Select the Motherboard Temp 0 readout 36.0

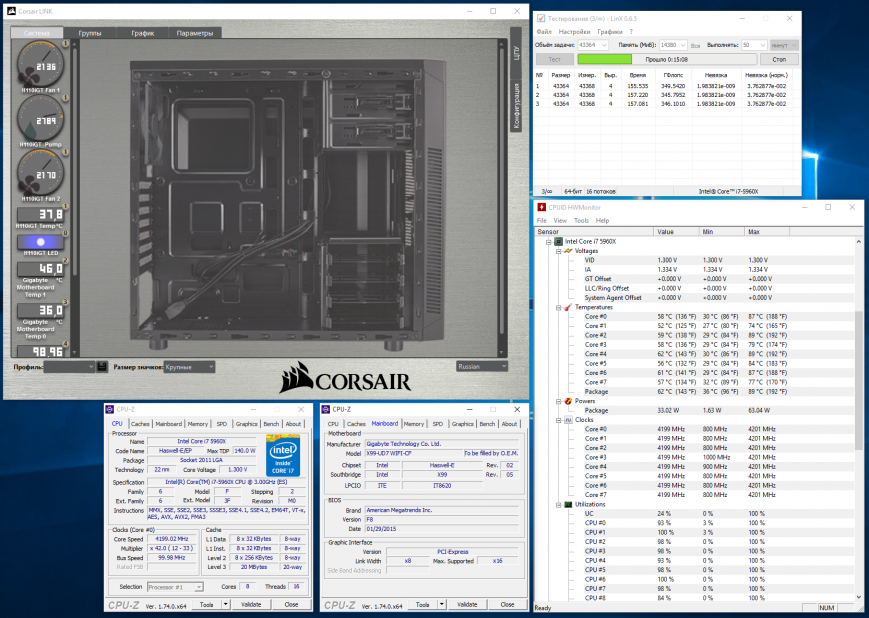(40, 310)
